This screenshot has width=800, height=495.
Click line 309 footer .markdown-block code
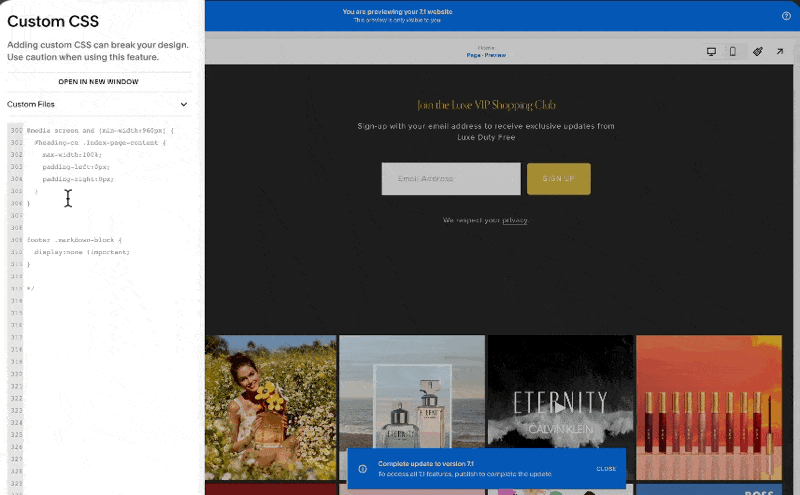pos(74,240)
